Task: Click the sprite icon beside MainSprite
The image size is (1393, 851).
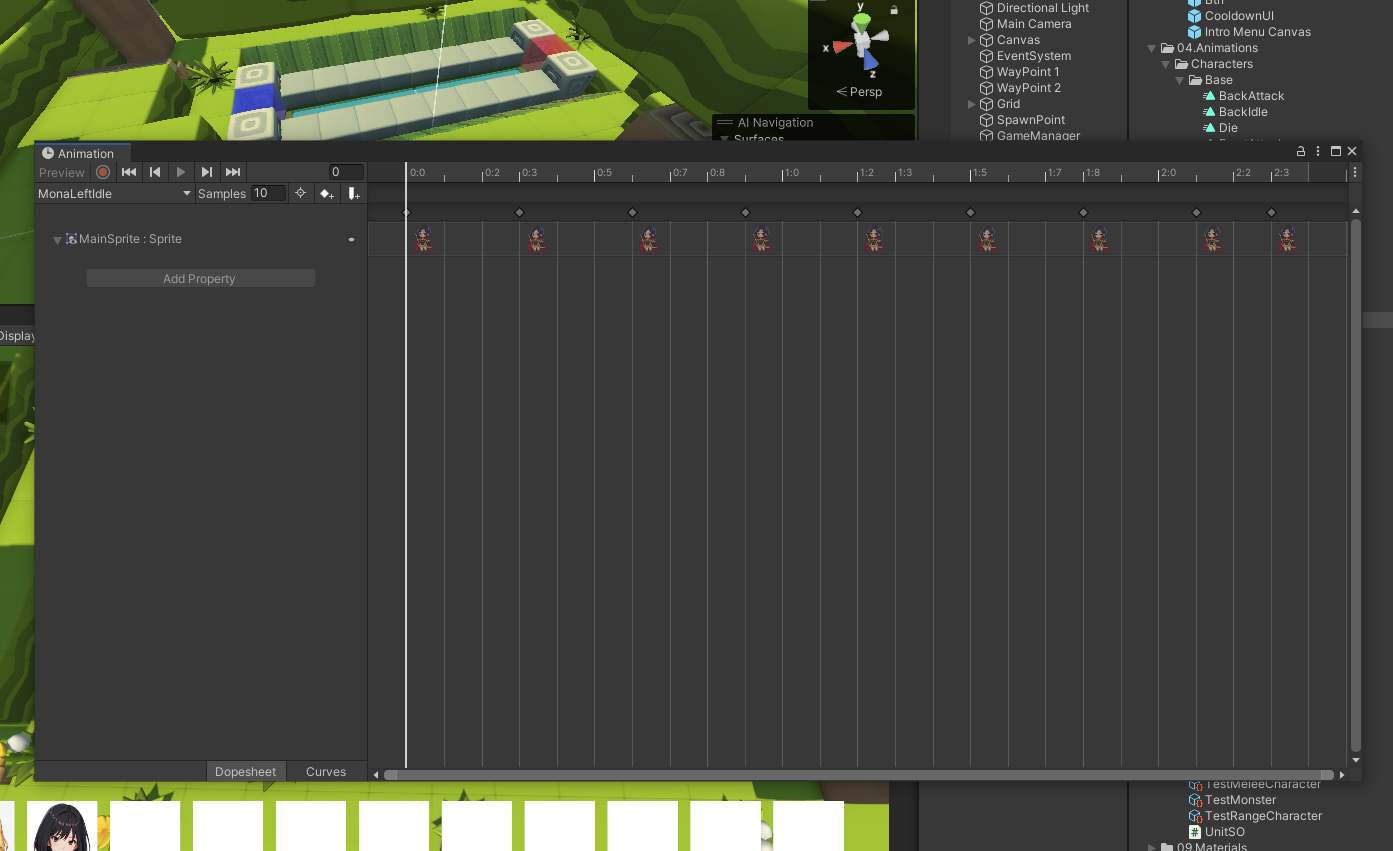Action: click(x=71, y=239)
